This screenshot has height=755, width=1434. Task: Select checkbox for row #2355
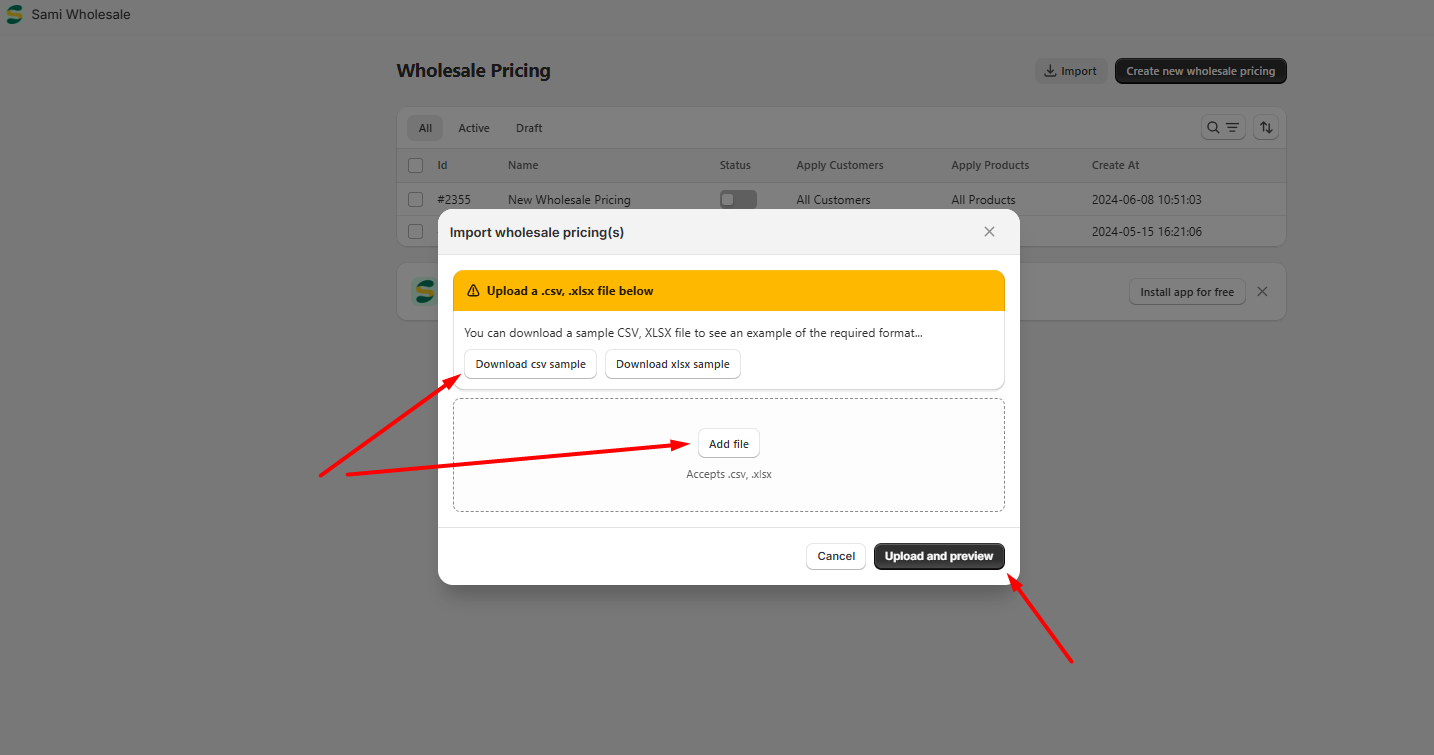pyautogui.click(x=416, y=200)
